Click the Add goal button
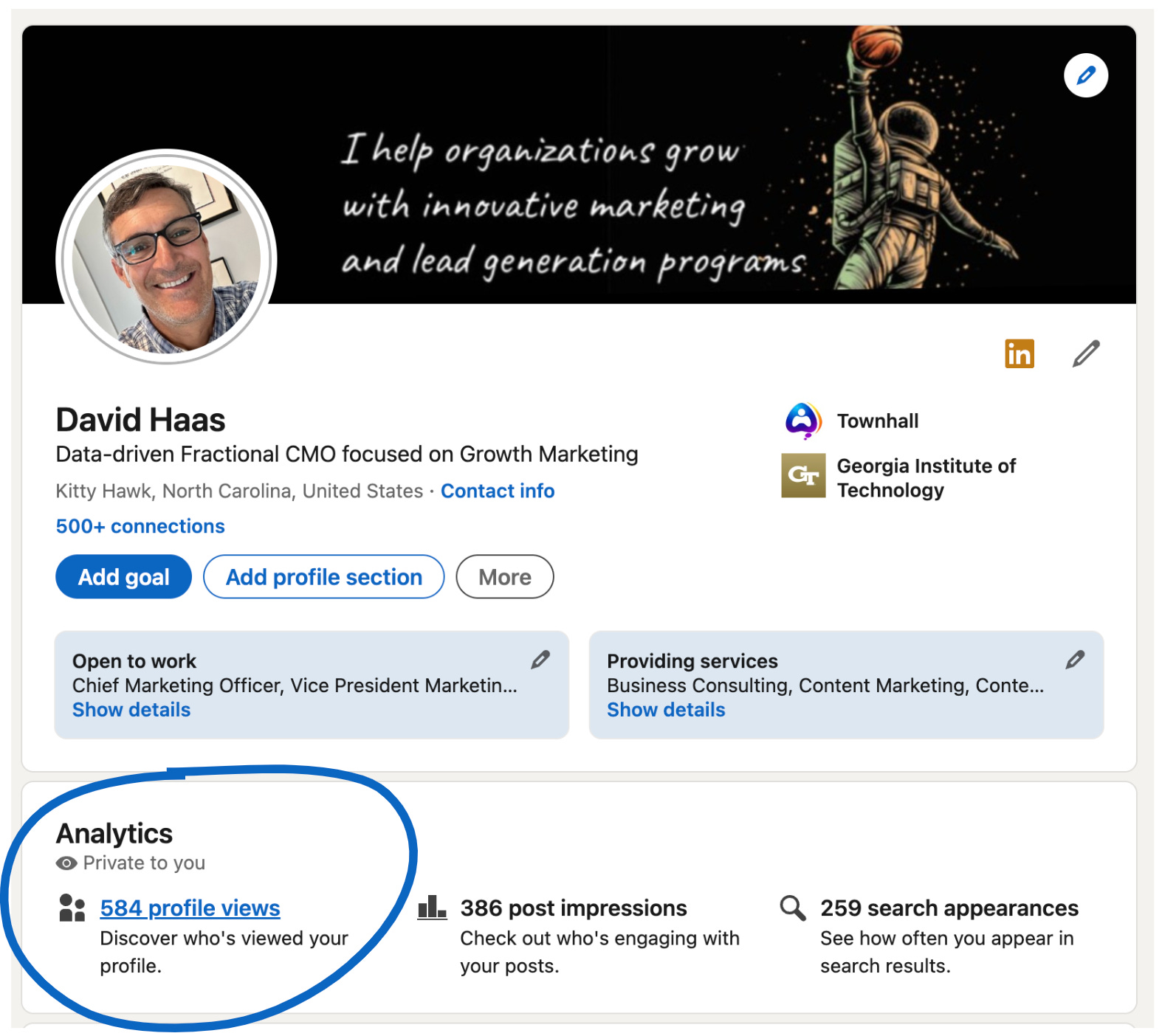 124,576
